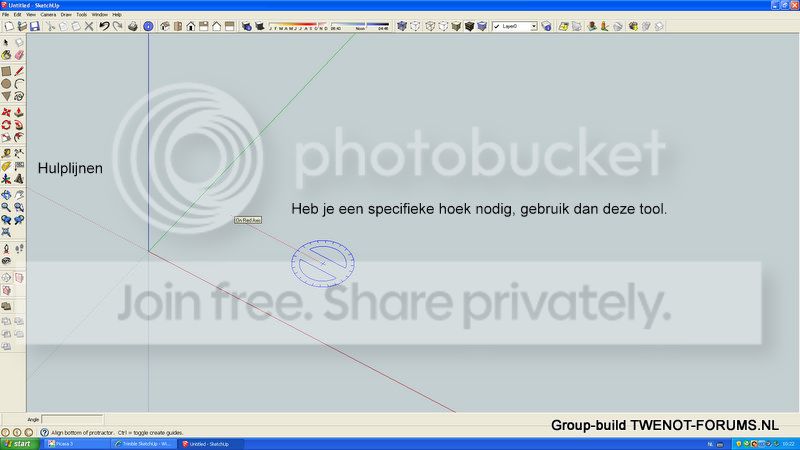Select the Tape Measure tool

[x=6, y=154]
